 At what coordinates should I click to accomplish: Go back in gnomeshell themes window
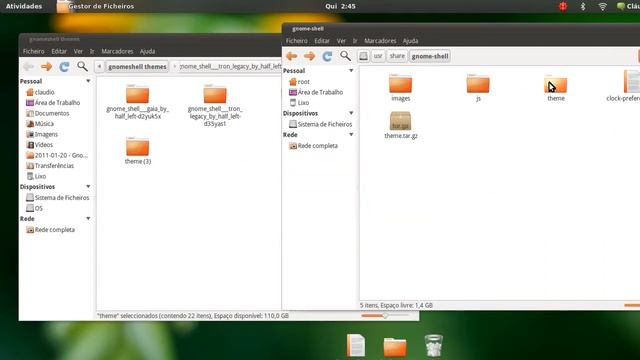tap(29, 67)
